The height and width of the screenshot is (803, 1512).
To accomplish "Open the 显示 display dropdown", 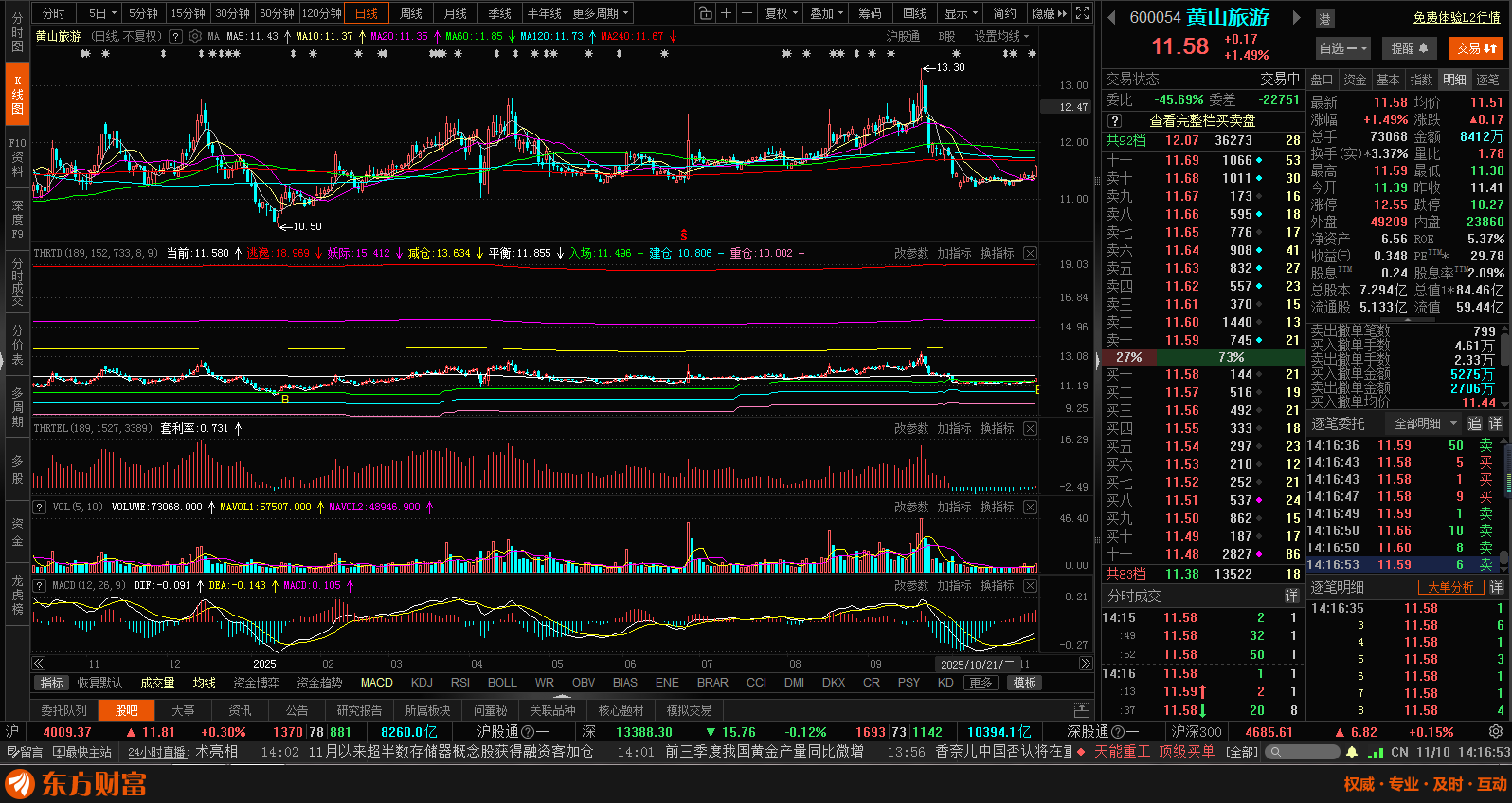I will pyautogui.click(x=962, y=13).
